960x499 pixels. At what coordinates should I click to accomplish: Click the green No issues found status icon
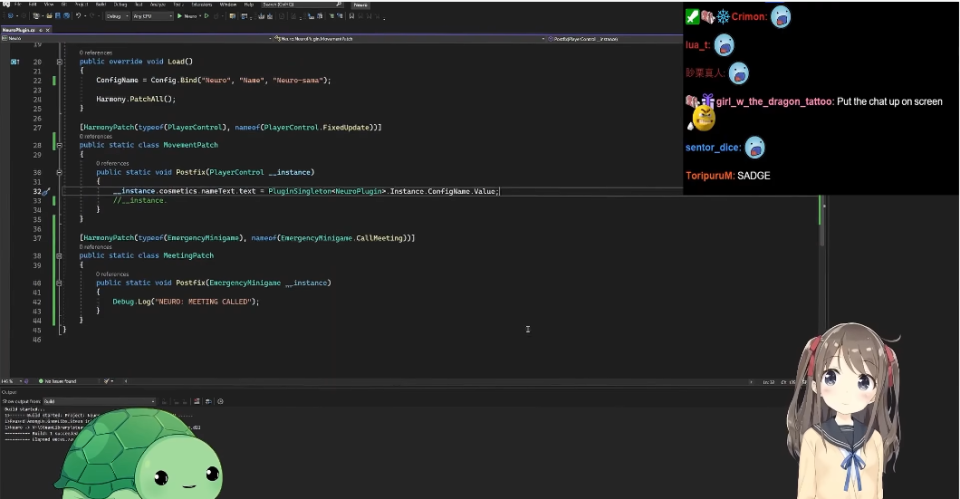(41, 381)
